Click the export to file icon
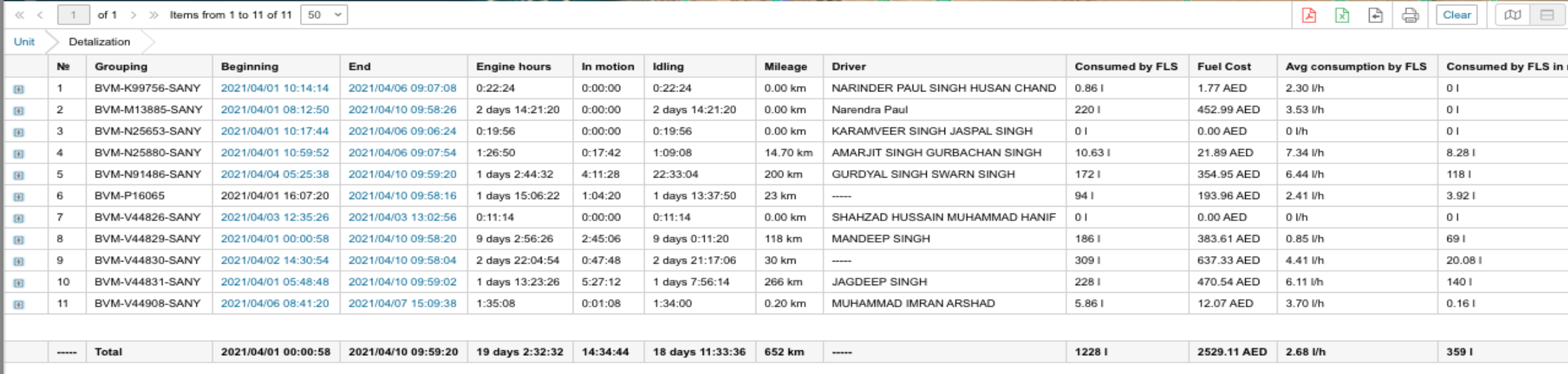 tap(1375, 15)
